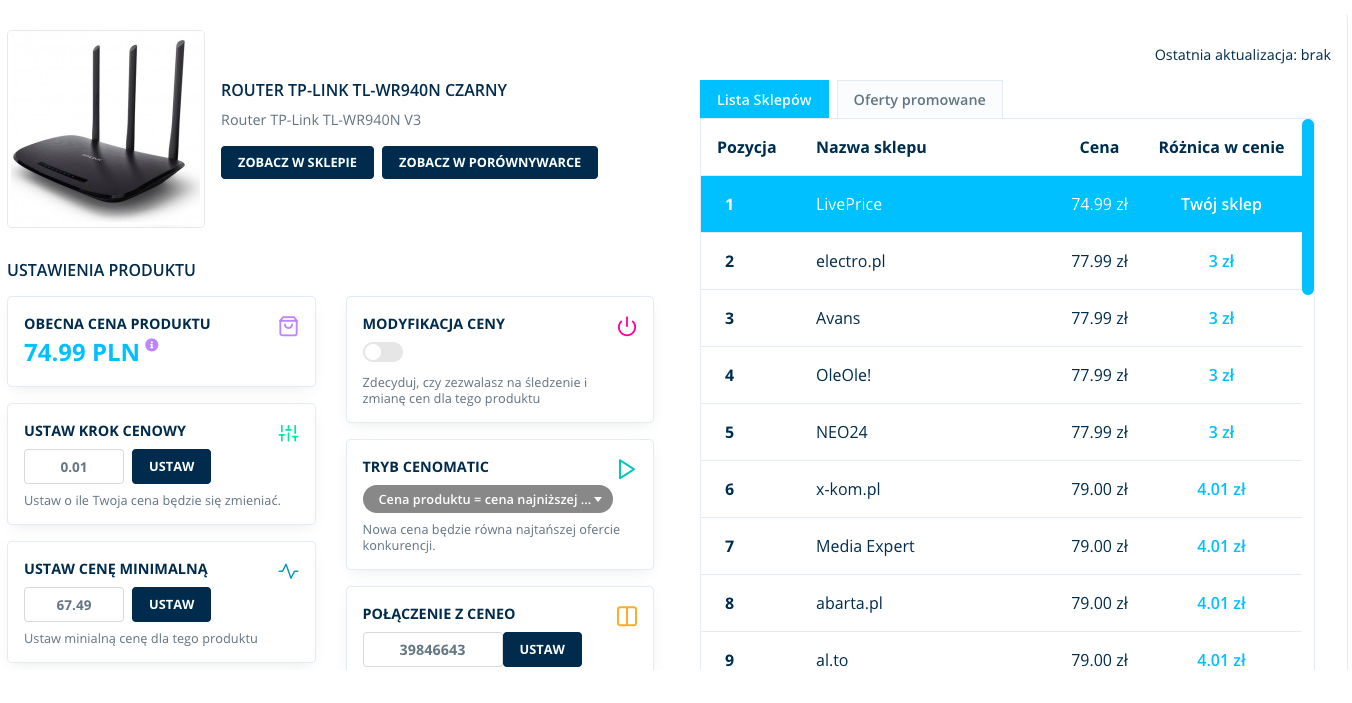This screenshot has height=703, width=1352.
Task: Click the shopping bag icon by current price
Action: click(288, 326)
